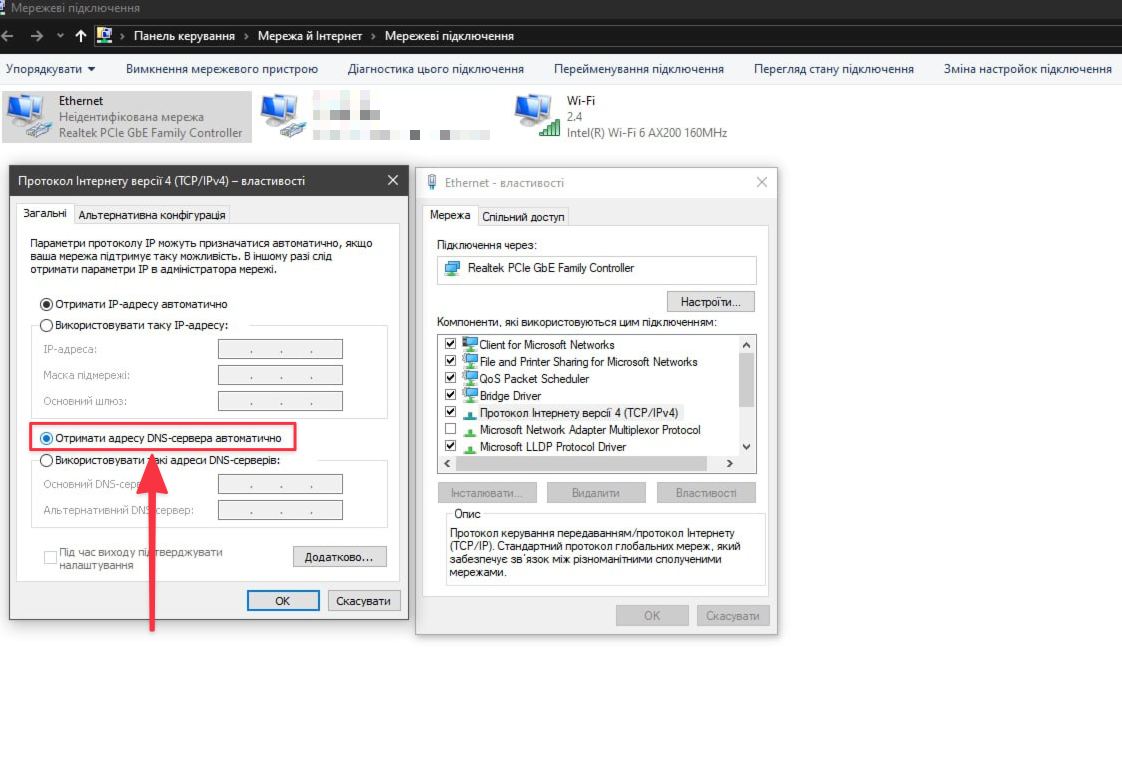Open the Спільний доступ tab
The height and width of the screenshot is (784, 1122).
click(x=523, y=217)
